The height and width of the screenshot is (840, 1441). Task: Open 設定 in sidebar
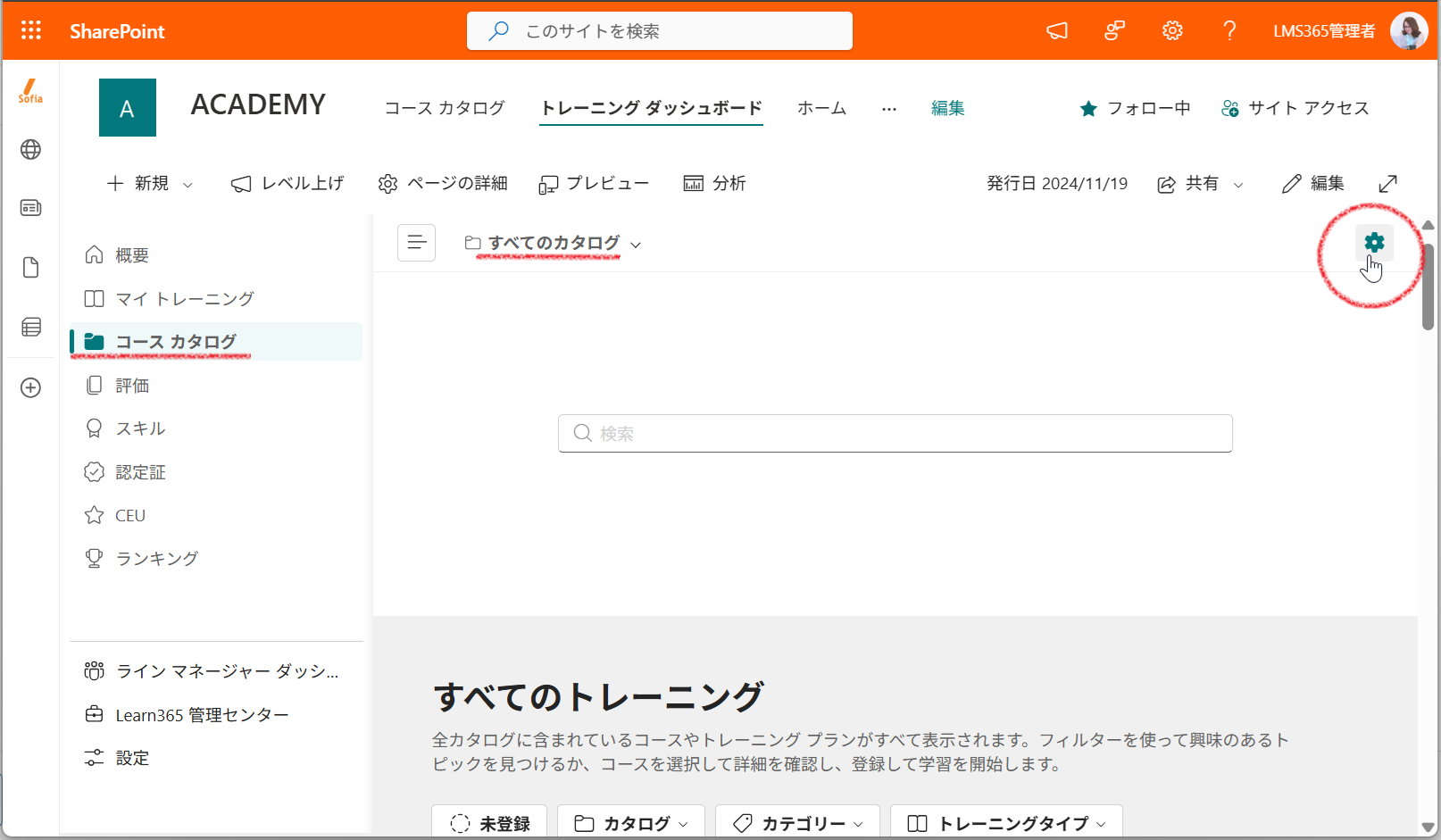(x=216, y=758)
